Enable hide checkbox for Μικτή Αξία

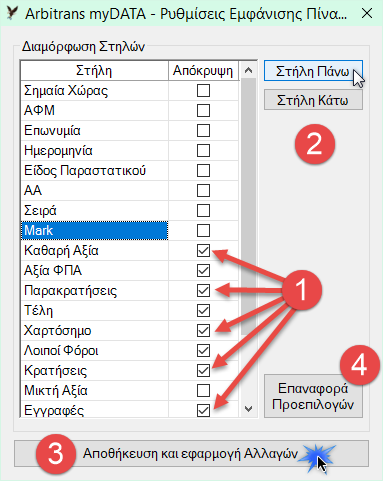coord(203,391)
